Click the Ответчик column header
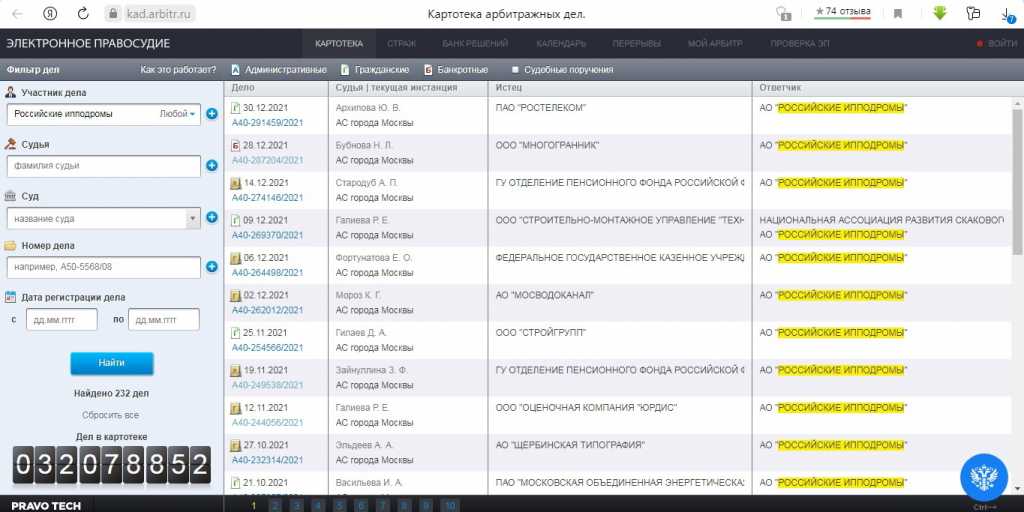The image size is (1024, 512). [x=780, y=88]
